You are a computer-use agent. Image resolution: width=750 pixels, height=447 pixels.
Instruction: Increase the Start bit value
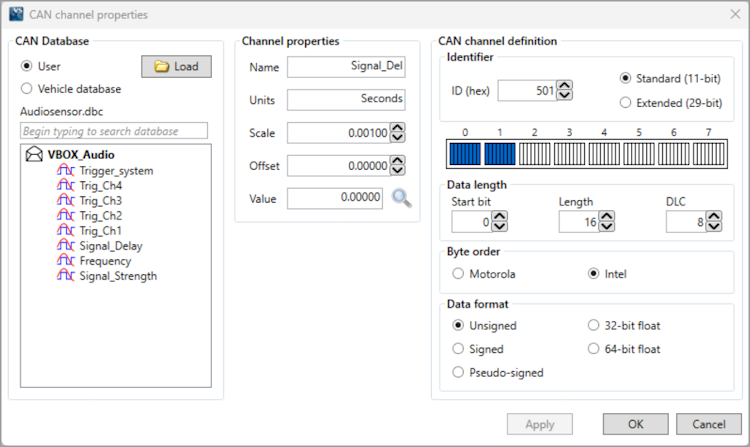pyautogui.click(x=500, y=217)
